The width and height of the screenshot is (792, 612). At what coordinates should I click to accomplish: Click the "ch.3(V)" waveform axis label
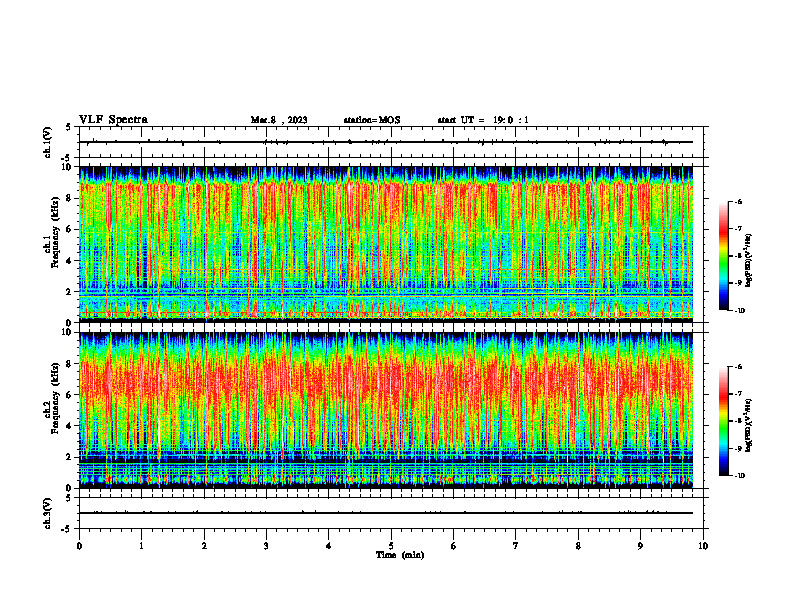pyautogui.click(x=48, y=513)
